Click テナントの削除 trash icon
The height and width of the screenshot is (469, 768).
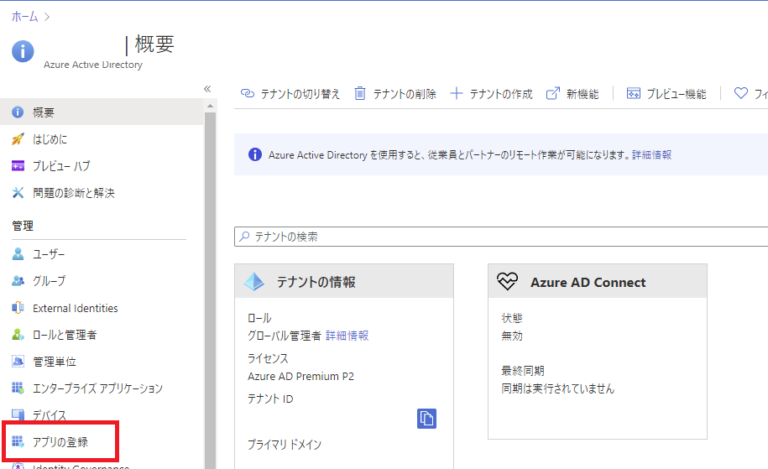tap(361, 94)
